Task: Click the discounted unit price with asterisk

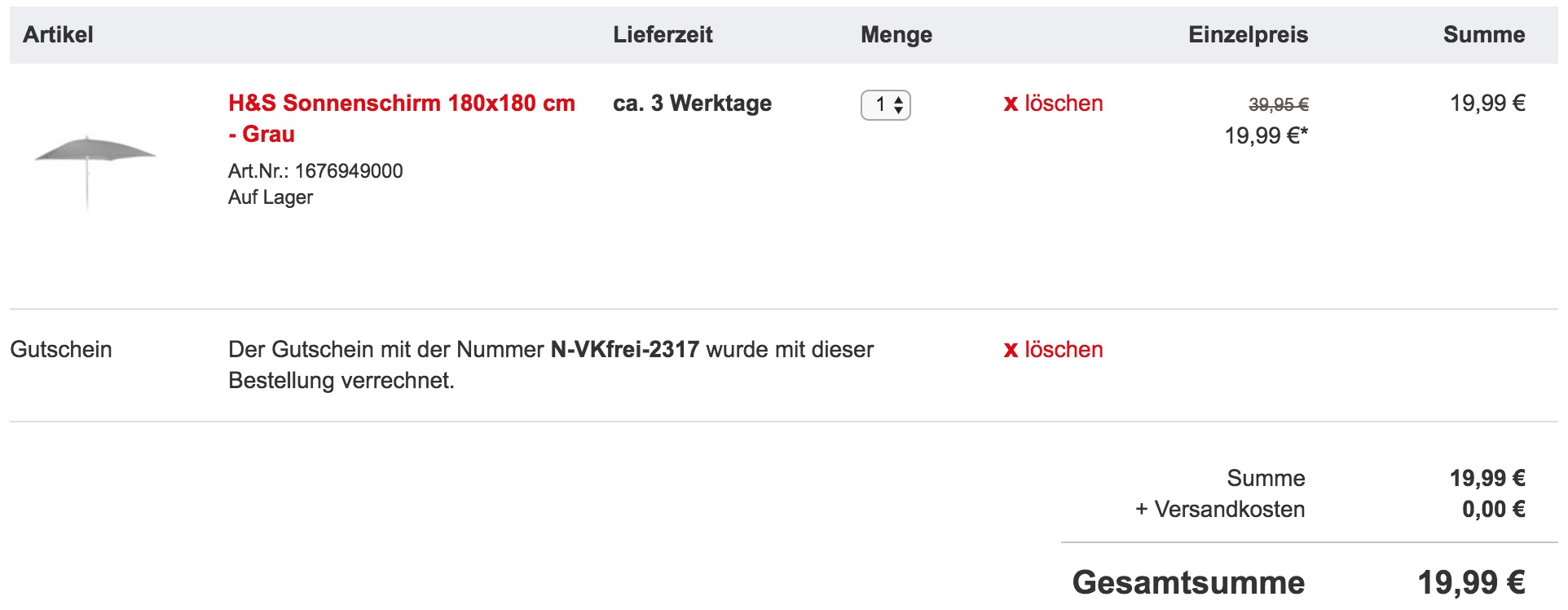Action: (x=1266, y=135)
